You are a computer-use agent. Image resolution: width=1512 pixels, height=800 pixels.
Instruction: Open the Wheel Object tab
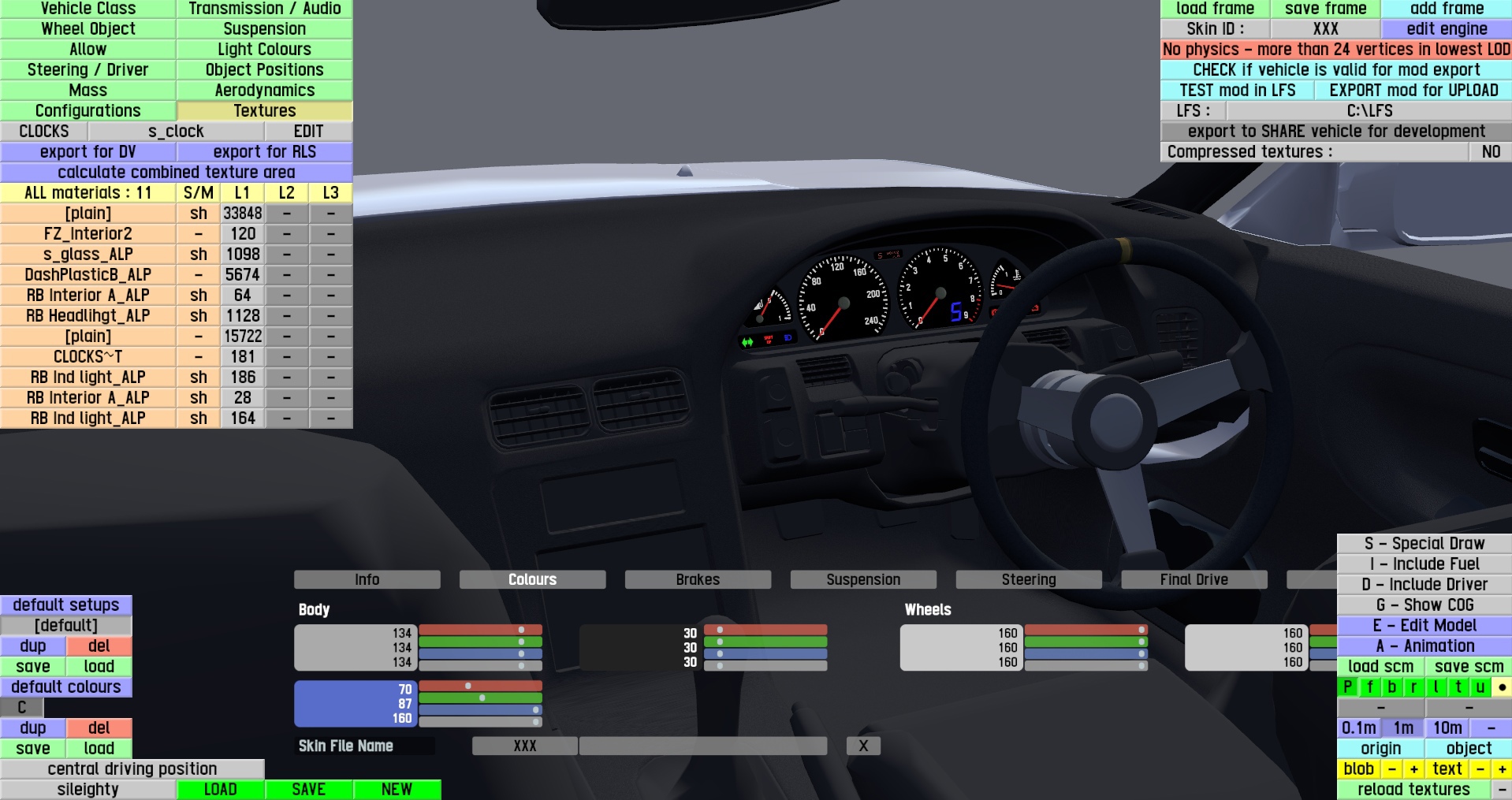(x=88, y=28)
